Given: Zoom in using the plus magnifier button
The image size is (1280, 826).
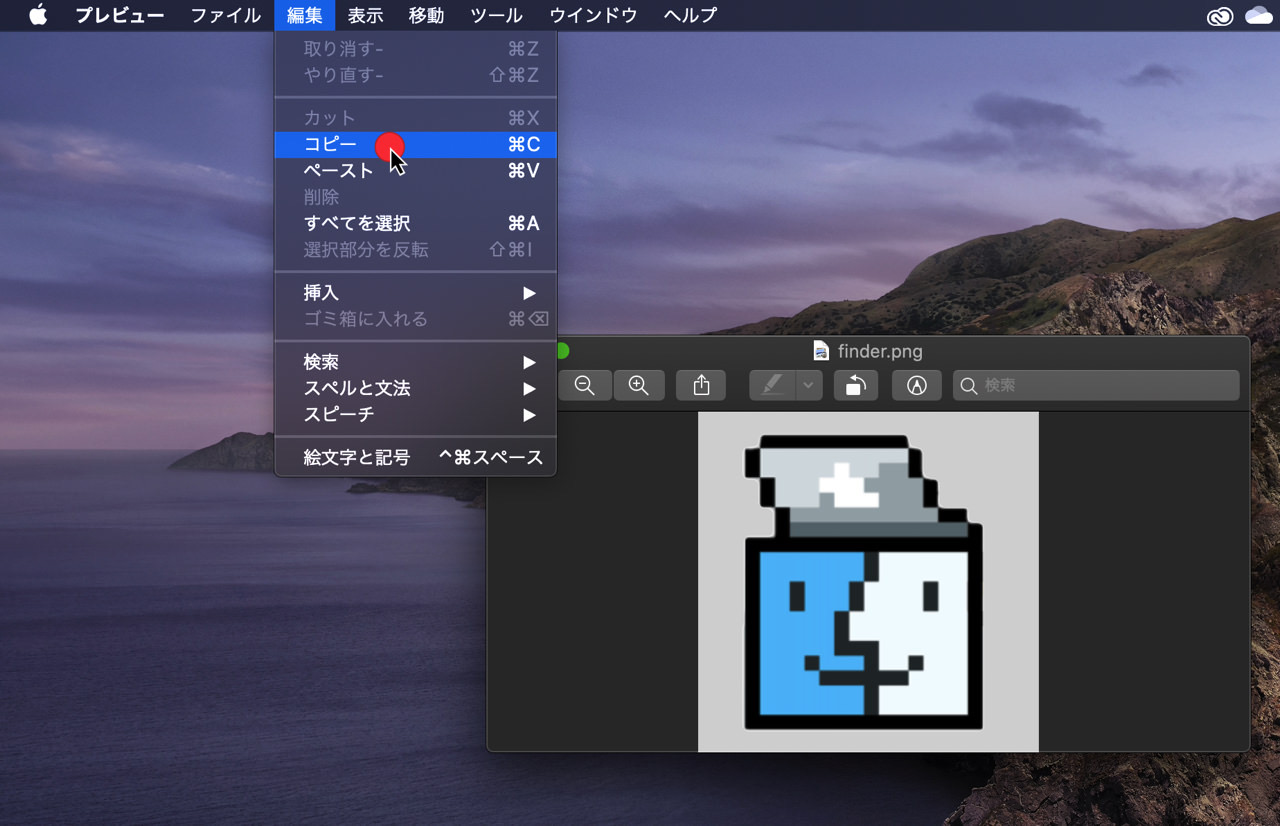Looking at the screenshot, I should coord(639,386).
